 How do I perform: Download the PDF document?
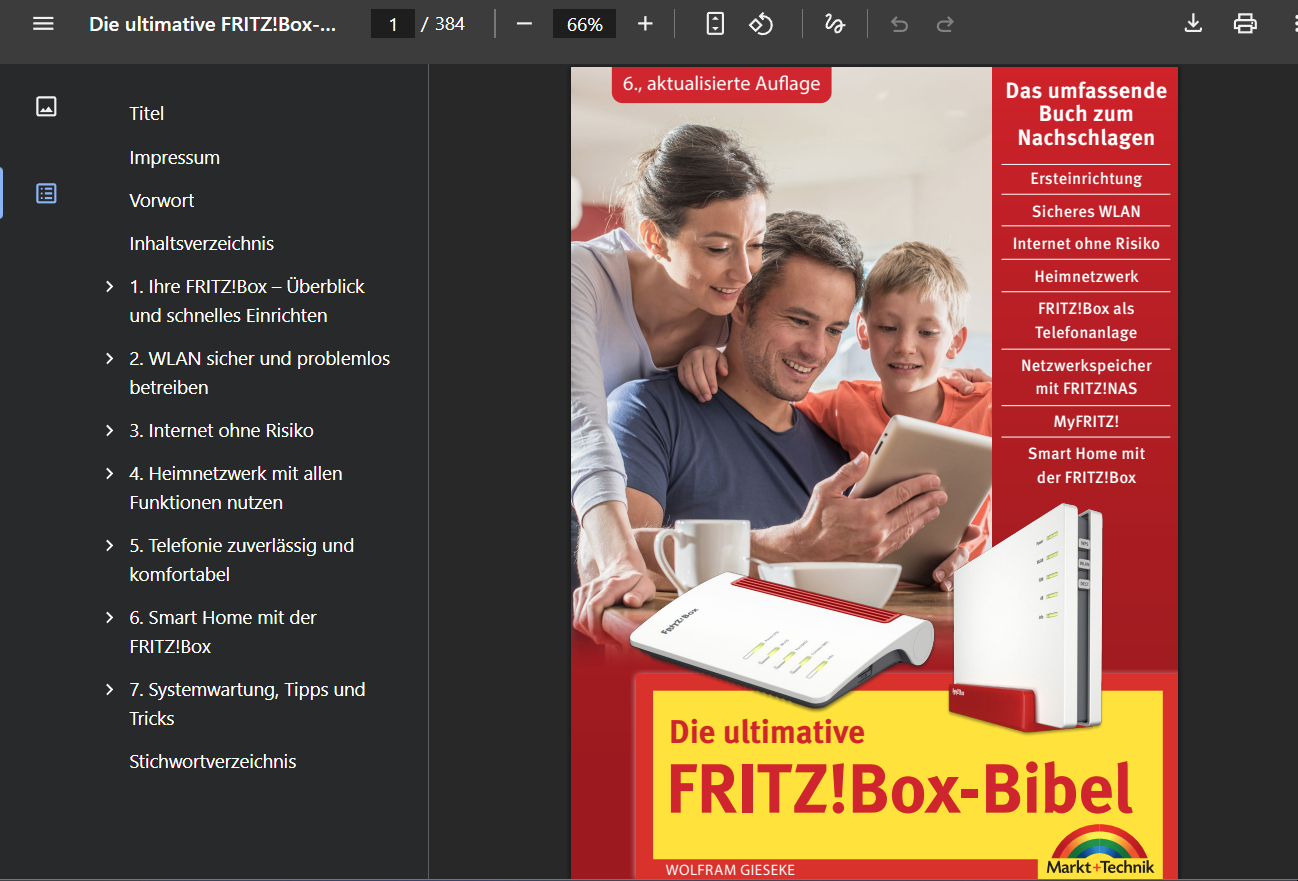click(x=1193, y=23)
